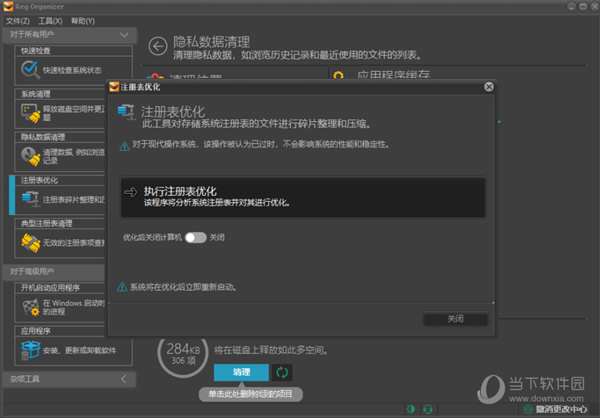Screen dimensions: 600x418
Task: Toggle the 优化后关闭计算机 switch
Action: tap(195, 238)
